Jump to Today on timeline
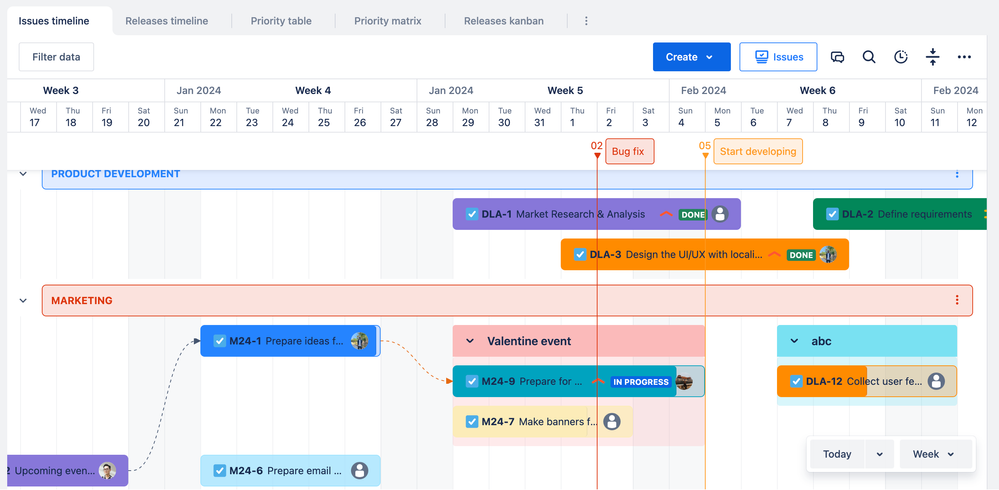The width and height of the screenshot is (999, 490). (837, 454)
